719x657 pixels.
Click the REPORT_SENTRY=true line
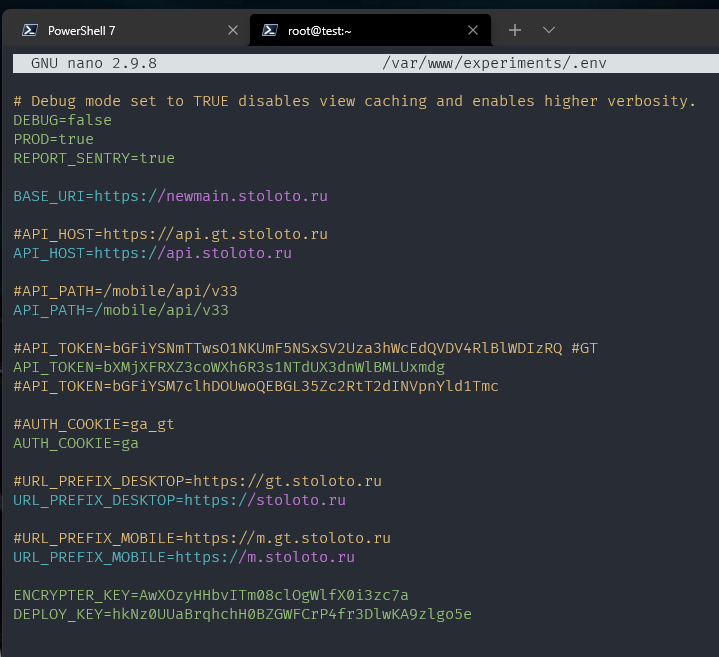tap(93, 158)
